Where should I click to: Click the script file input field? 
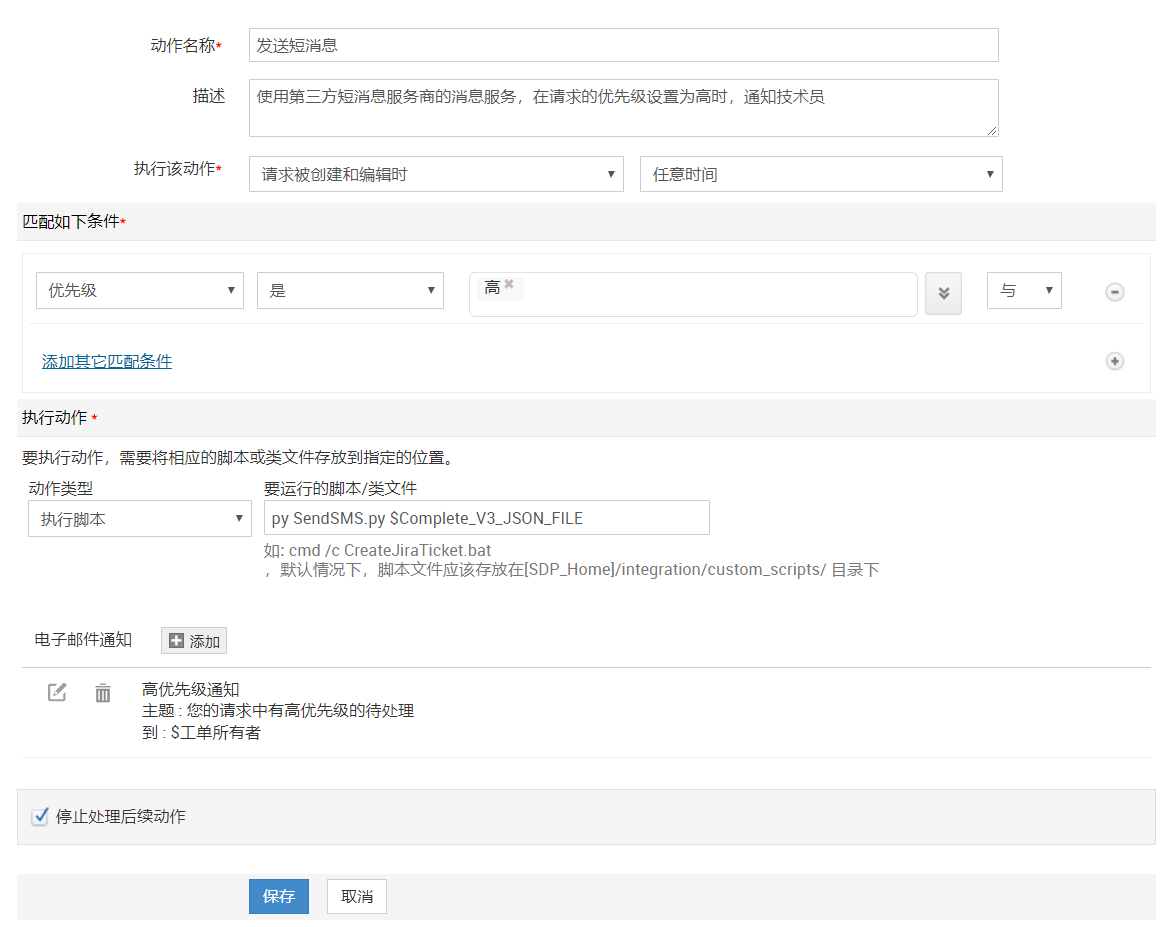click(x=486, y=518)
